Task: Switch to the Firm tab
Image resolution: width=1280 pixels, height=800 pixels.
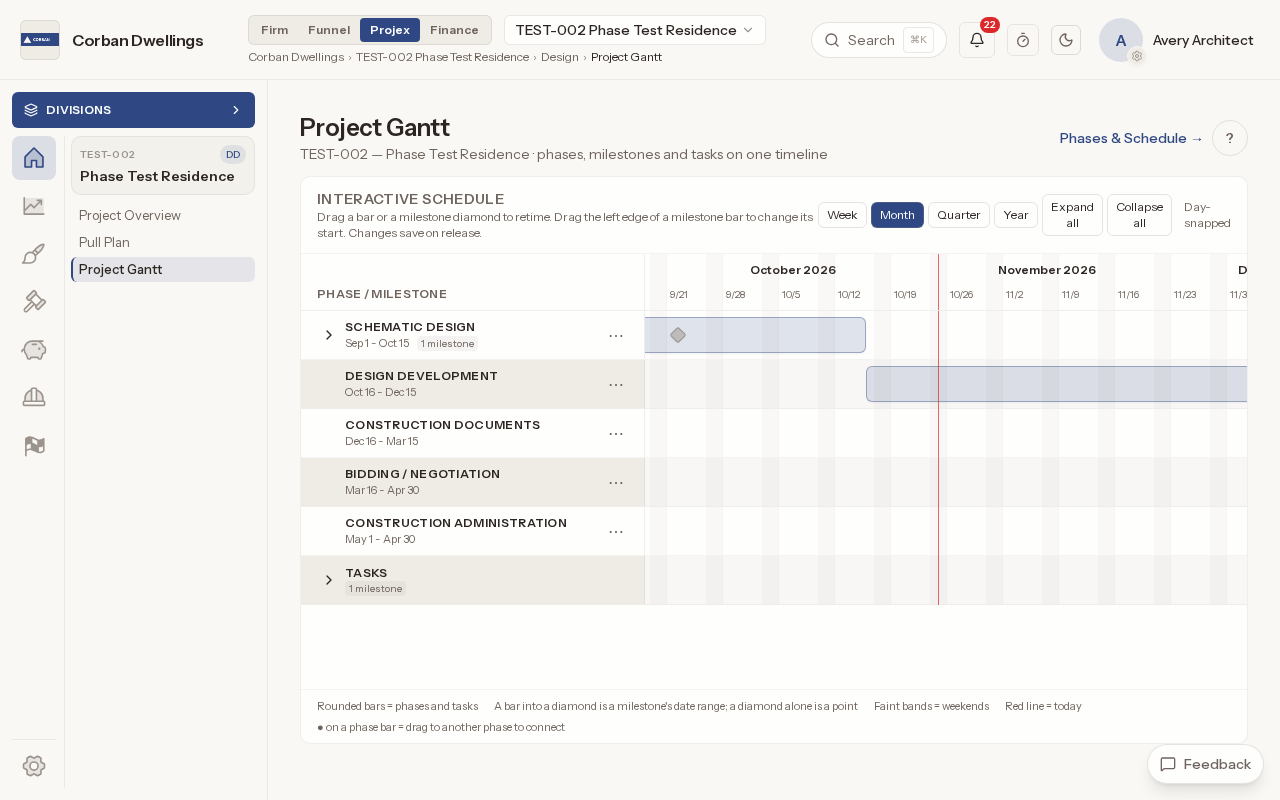Action: (275, 30)
